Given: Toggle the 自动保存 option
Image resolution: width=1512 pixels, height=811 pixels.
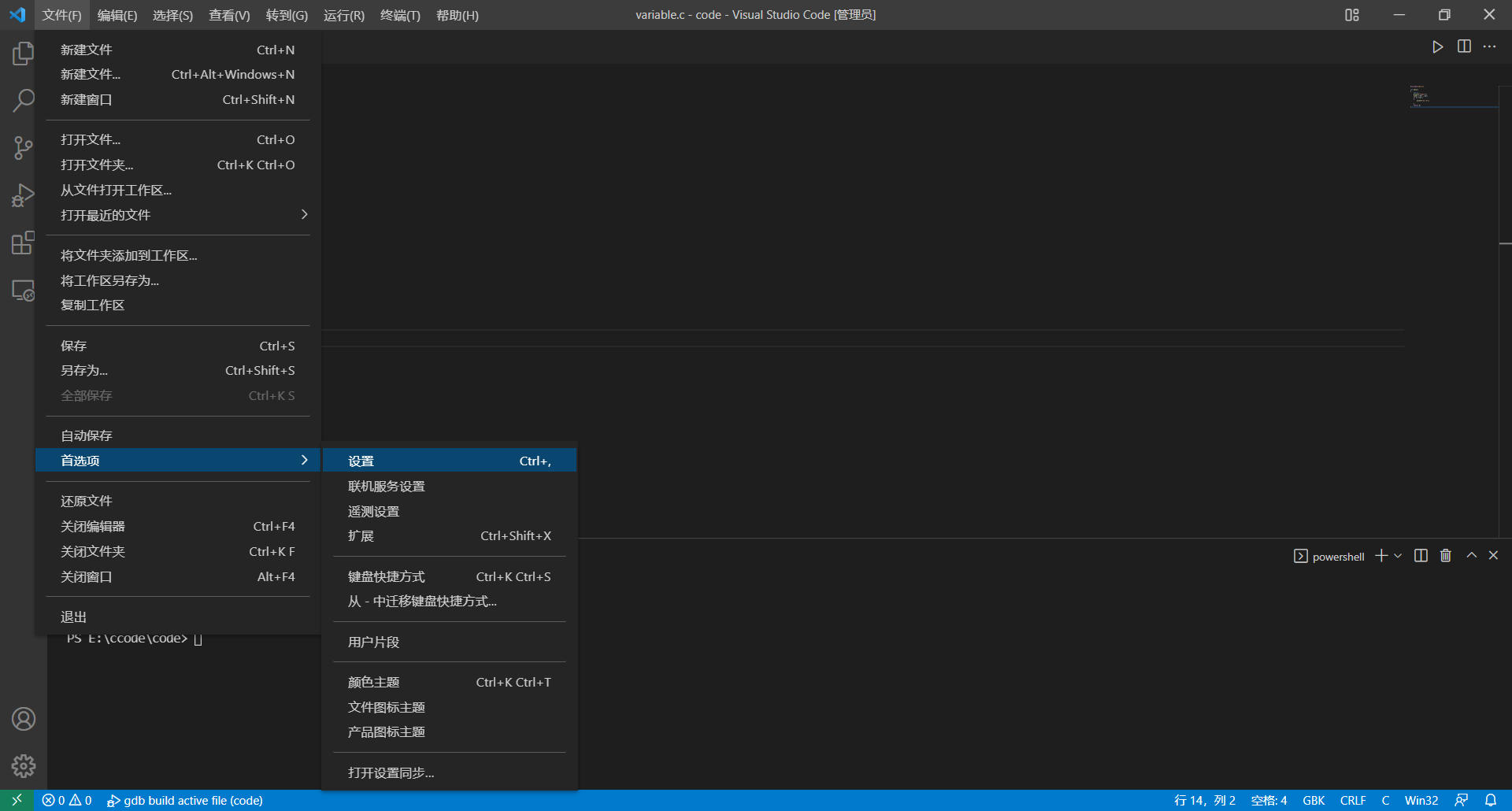Looking at the screenshot, I should 178,436.
